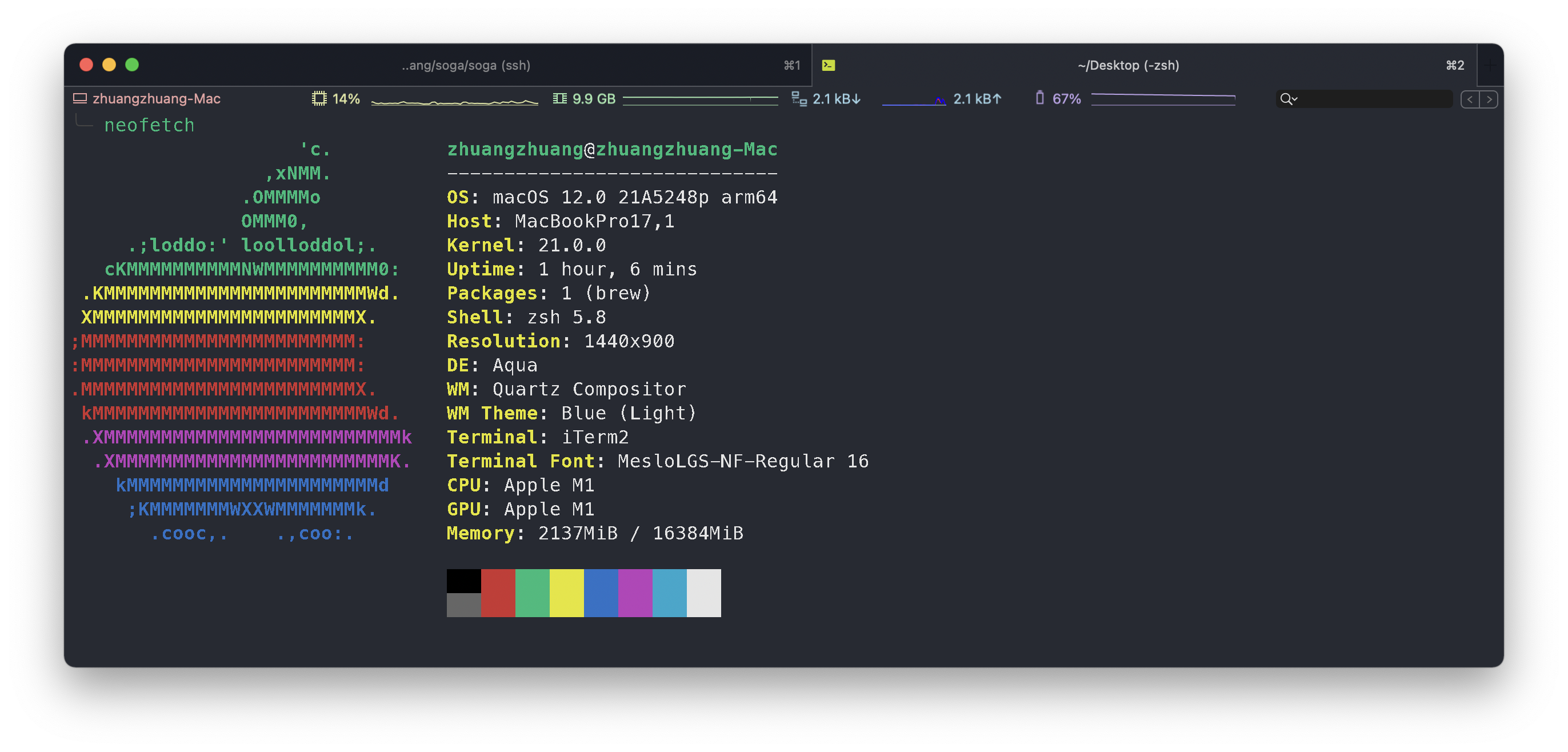Click the DE: Aqua line
The image size is (1568, 752).
(x=492, y=365)
